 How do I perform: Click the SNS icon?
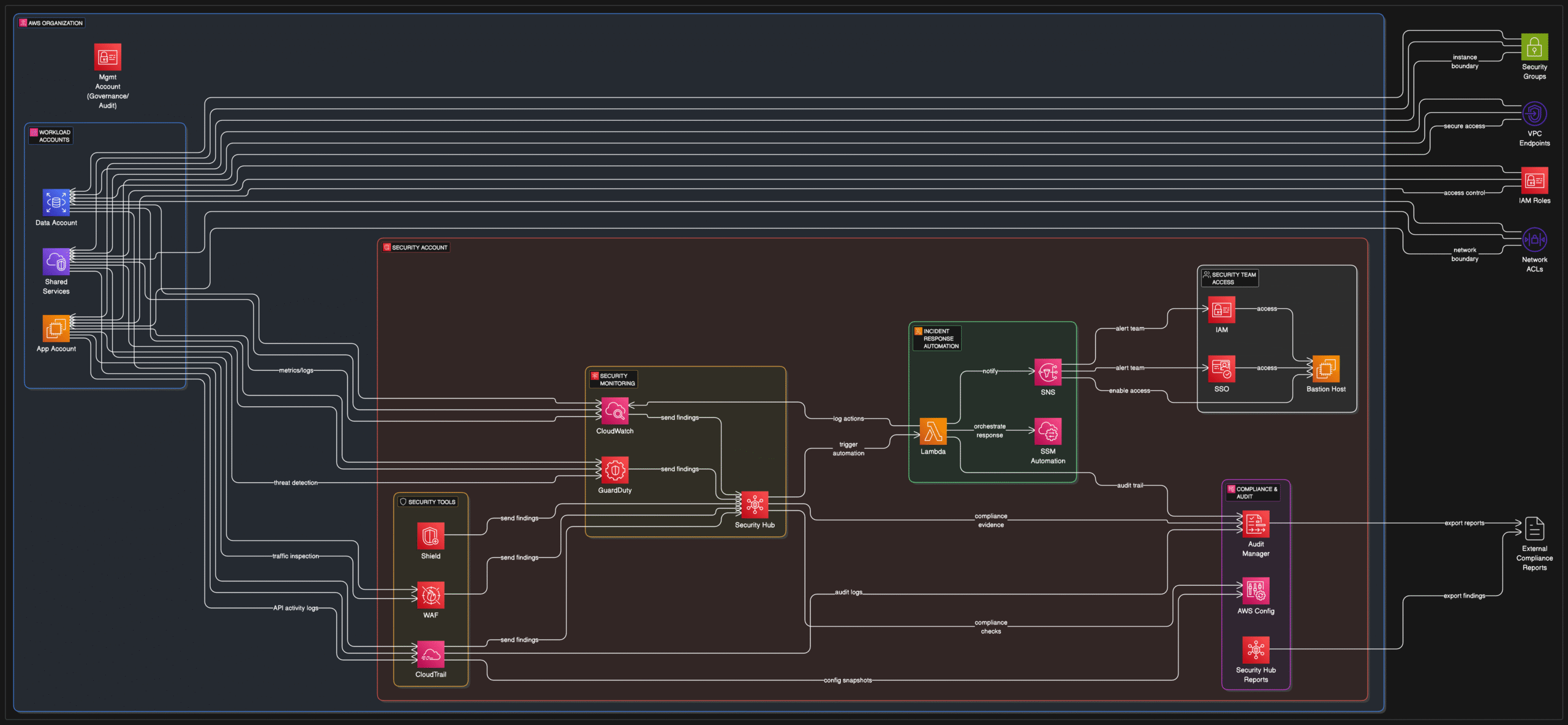pyautogui.click(x=1047, y=372)
